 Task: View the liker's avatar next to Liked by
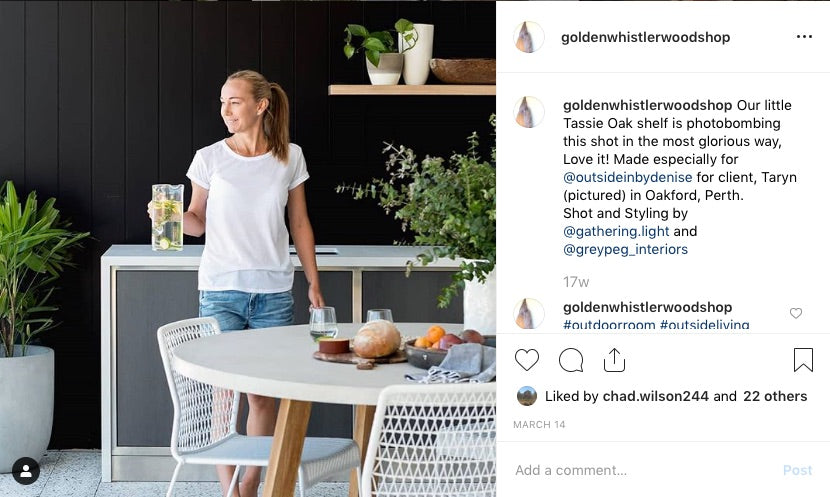tap(526, 396)
